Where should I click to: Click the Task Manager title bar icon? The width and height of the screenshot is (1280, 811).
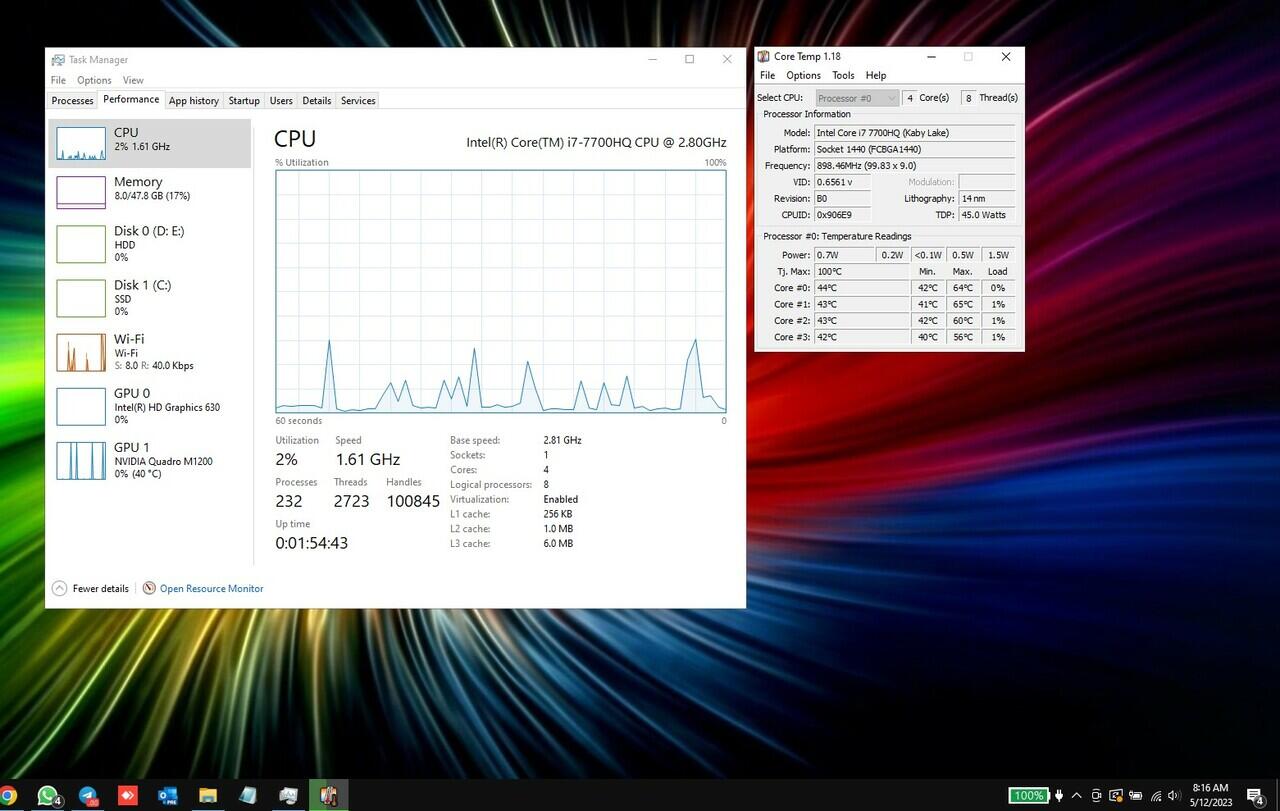click(58, 60)
